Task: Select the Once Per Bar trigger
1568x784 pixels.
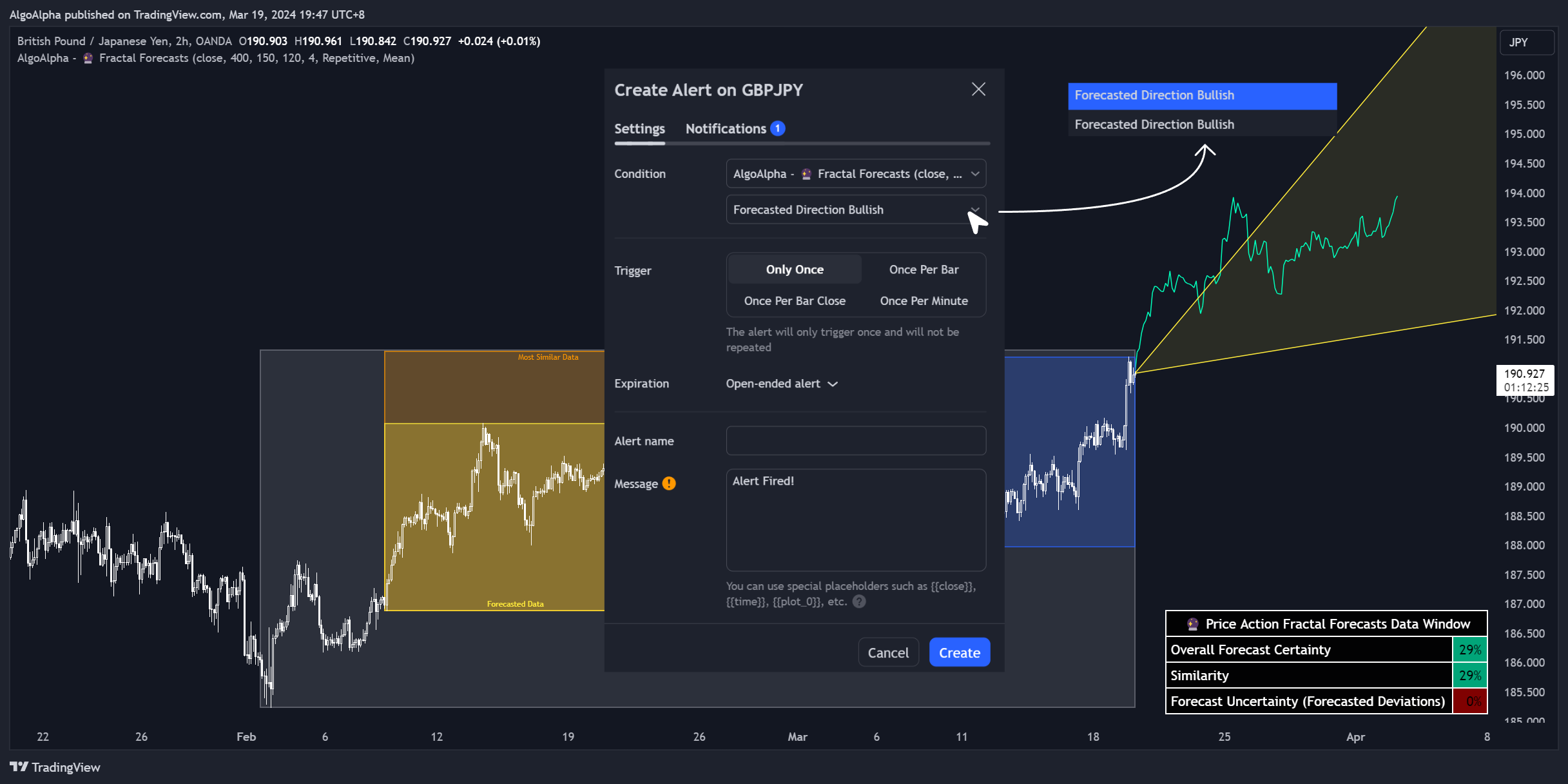Action: (924, 269)
